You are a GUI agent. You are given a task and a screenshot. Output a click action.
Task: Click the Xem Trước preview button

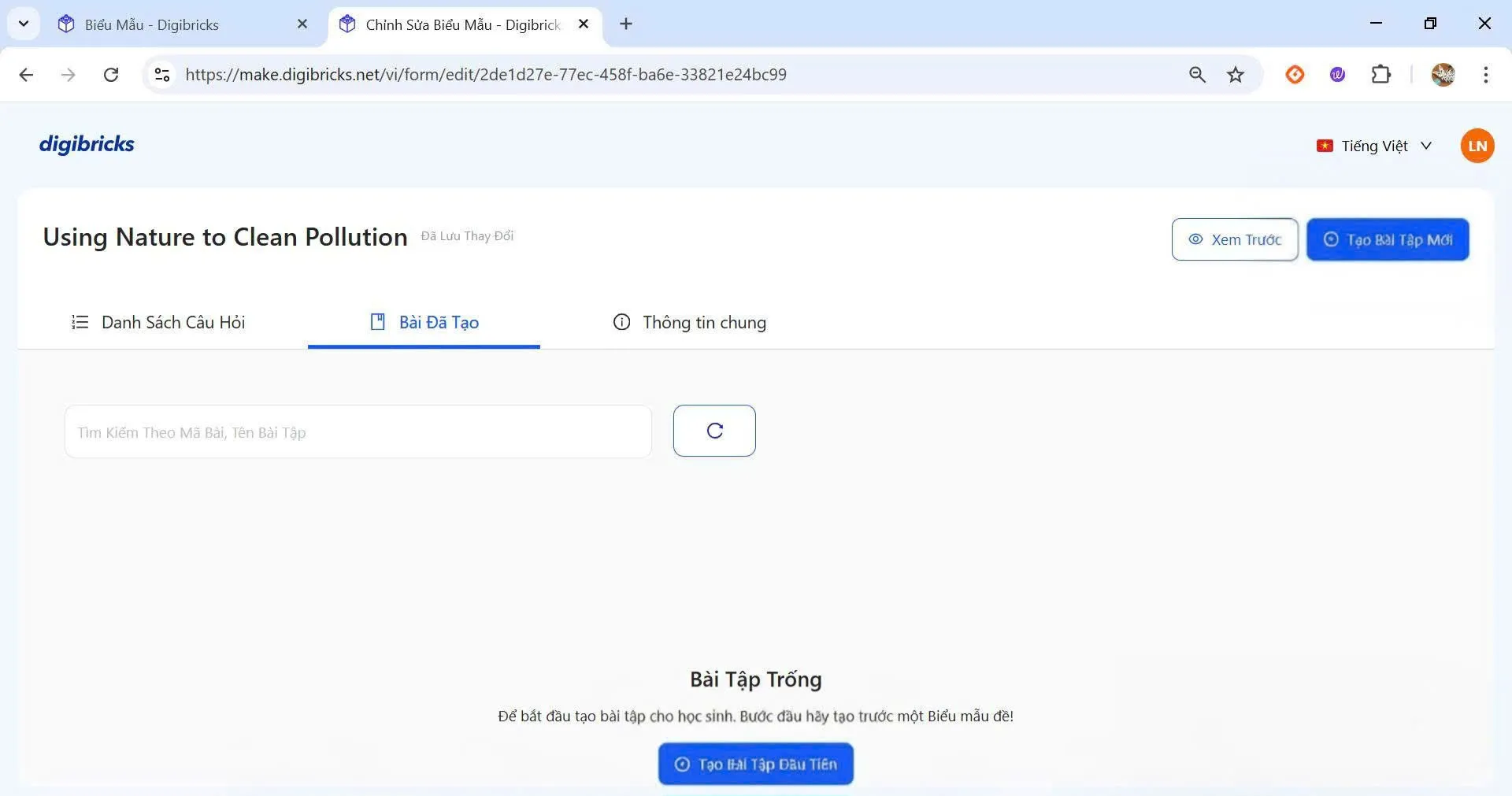(1234, 239)
